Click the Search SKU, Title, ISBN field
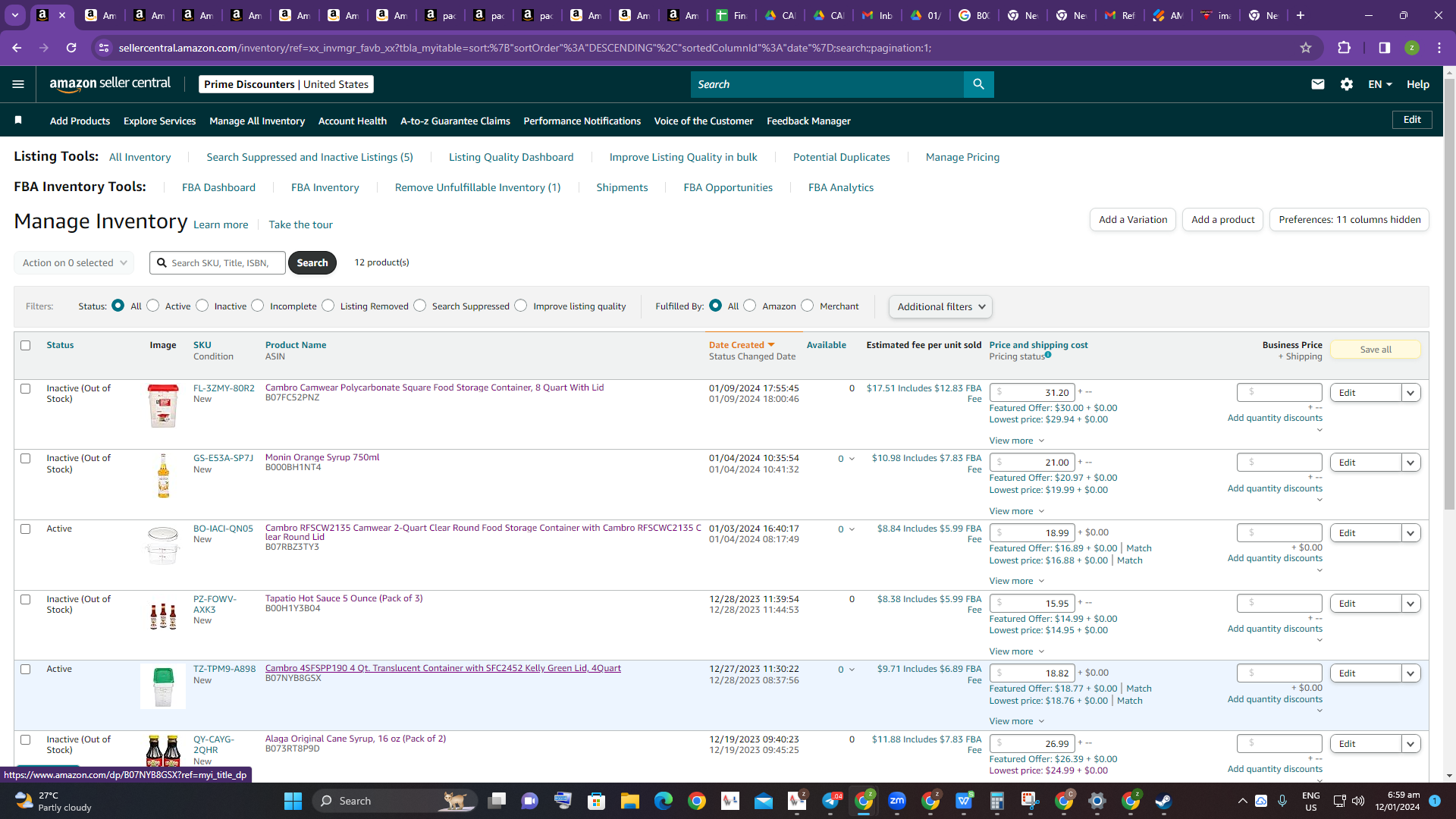The width and height of the screenshot is (1456, 819). (x=218, y=263)
